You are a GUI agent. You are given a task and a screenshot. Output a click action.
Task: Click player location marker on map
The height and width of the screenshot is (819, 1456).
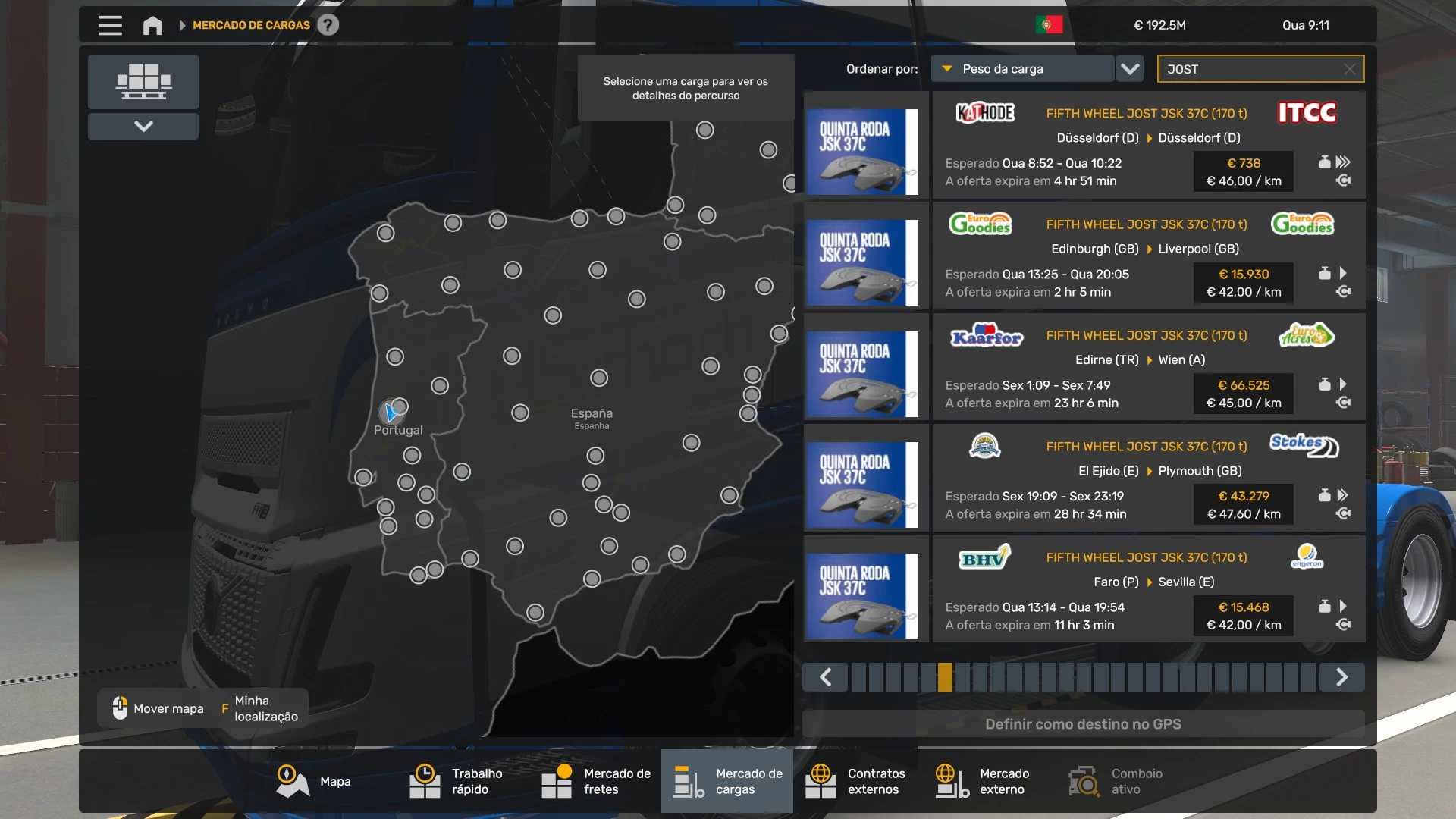[391, 413]
